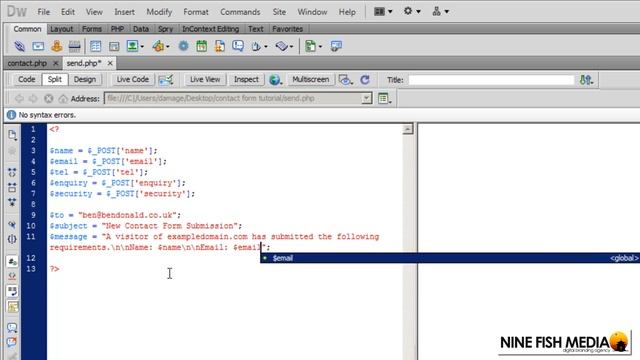This screenshot has width=640, height=360.
Task: Switch to the Spry insert tab
Action: coord(165,29)
